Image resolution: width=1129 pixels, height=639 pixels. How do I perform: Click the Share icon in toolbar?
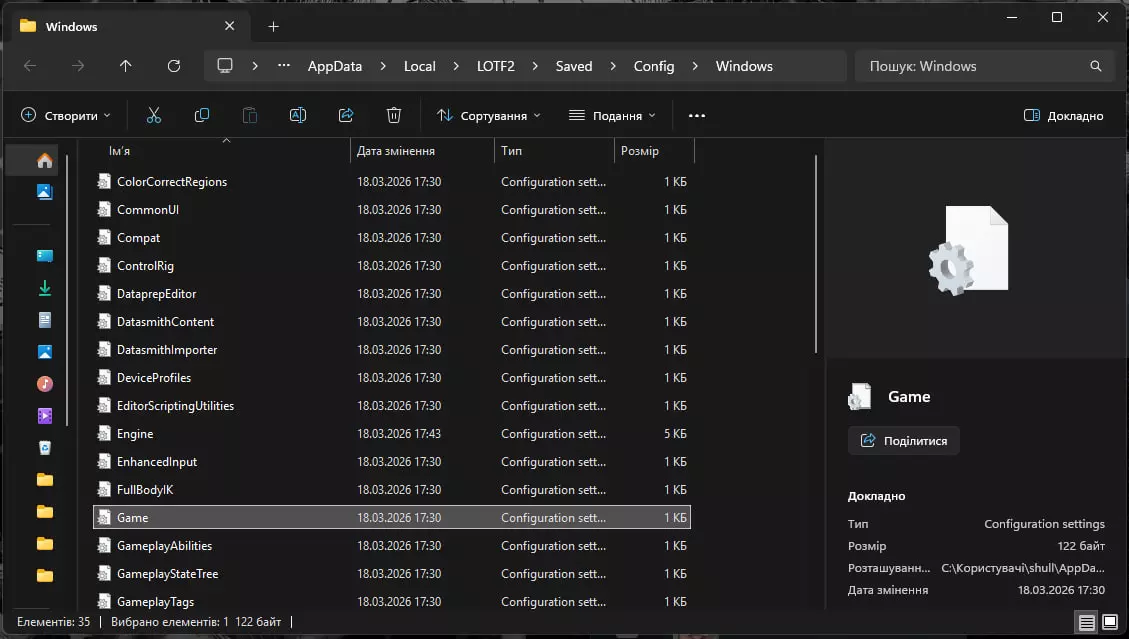[x=346, y=115]
